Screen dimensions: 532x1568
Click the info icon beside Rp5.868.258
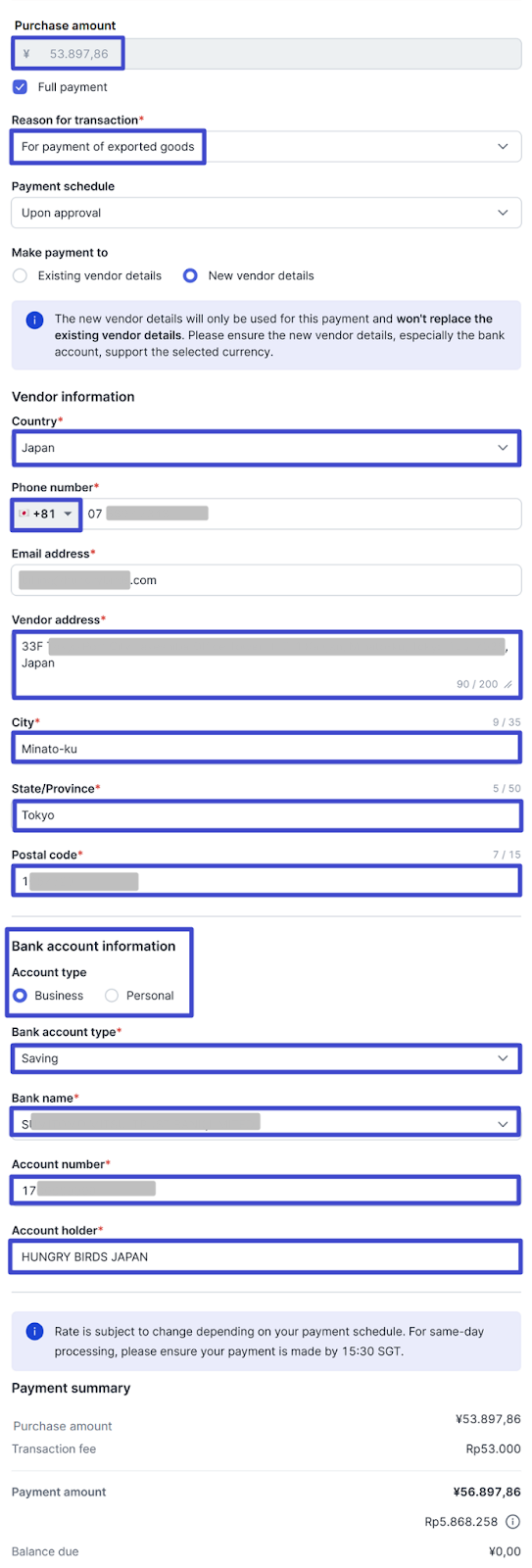(512, 1522)
